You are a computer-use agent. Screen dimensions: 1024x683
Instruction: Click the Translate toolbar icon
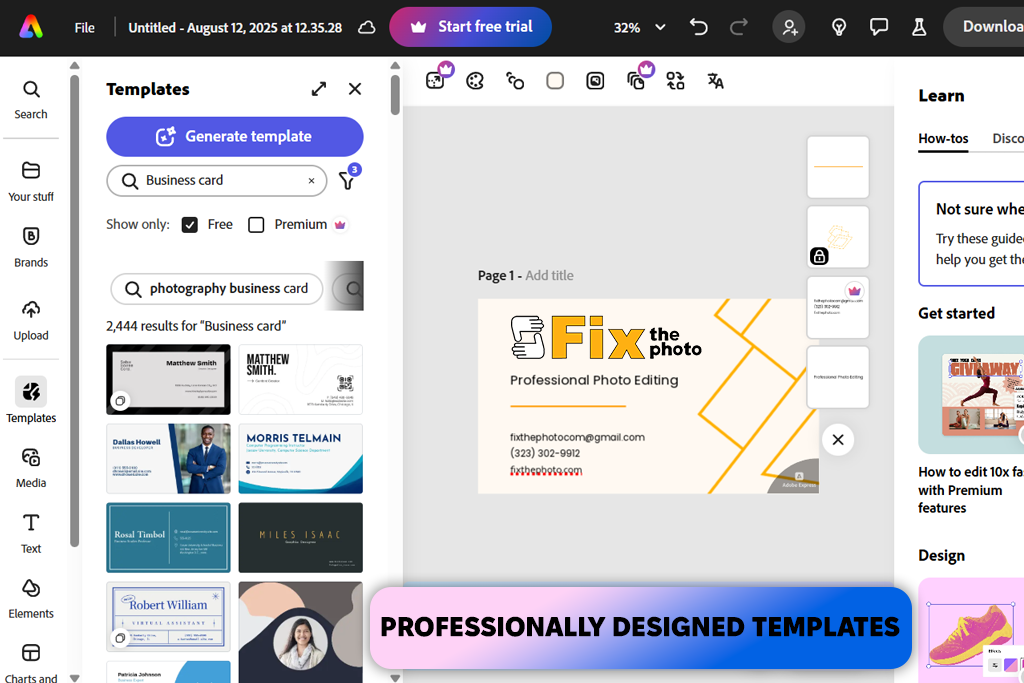click(x=715, y=81)
